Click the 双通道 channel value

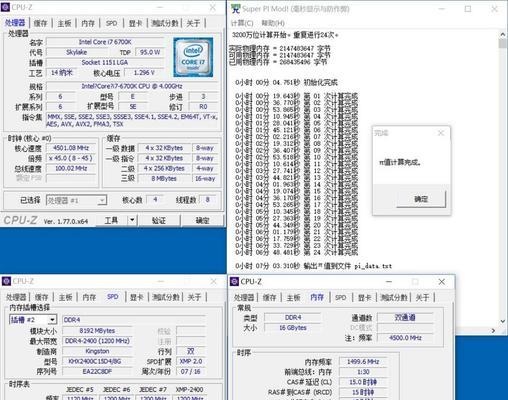[405, 318]
